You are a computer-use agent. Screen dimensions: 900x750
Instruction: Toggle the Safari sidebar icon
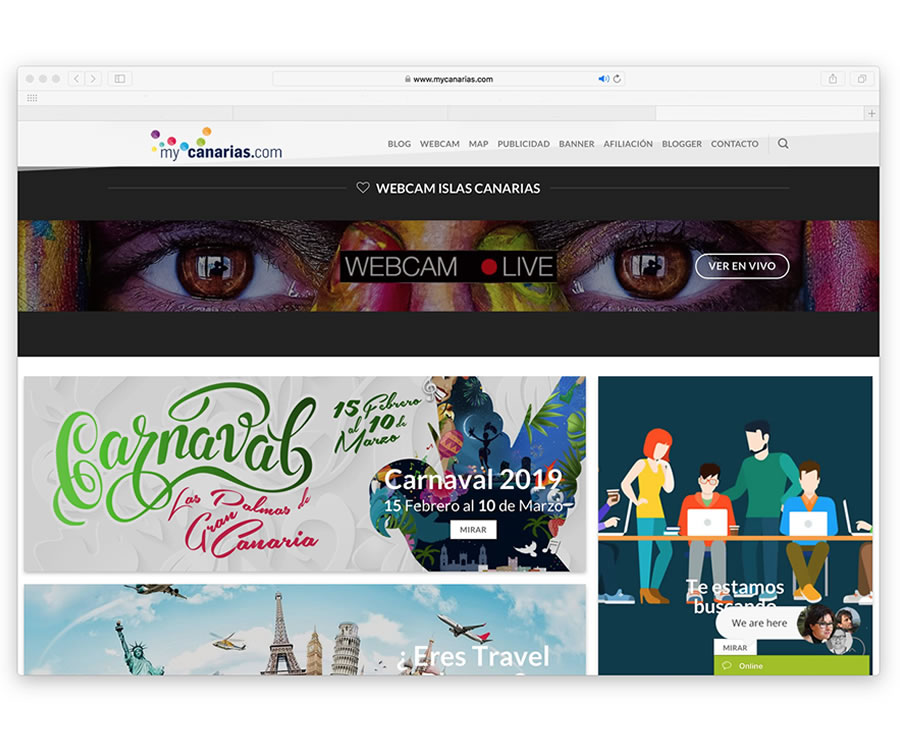tap(120, 79)
